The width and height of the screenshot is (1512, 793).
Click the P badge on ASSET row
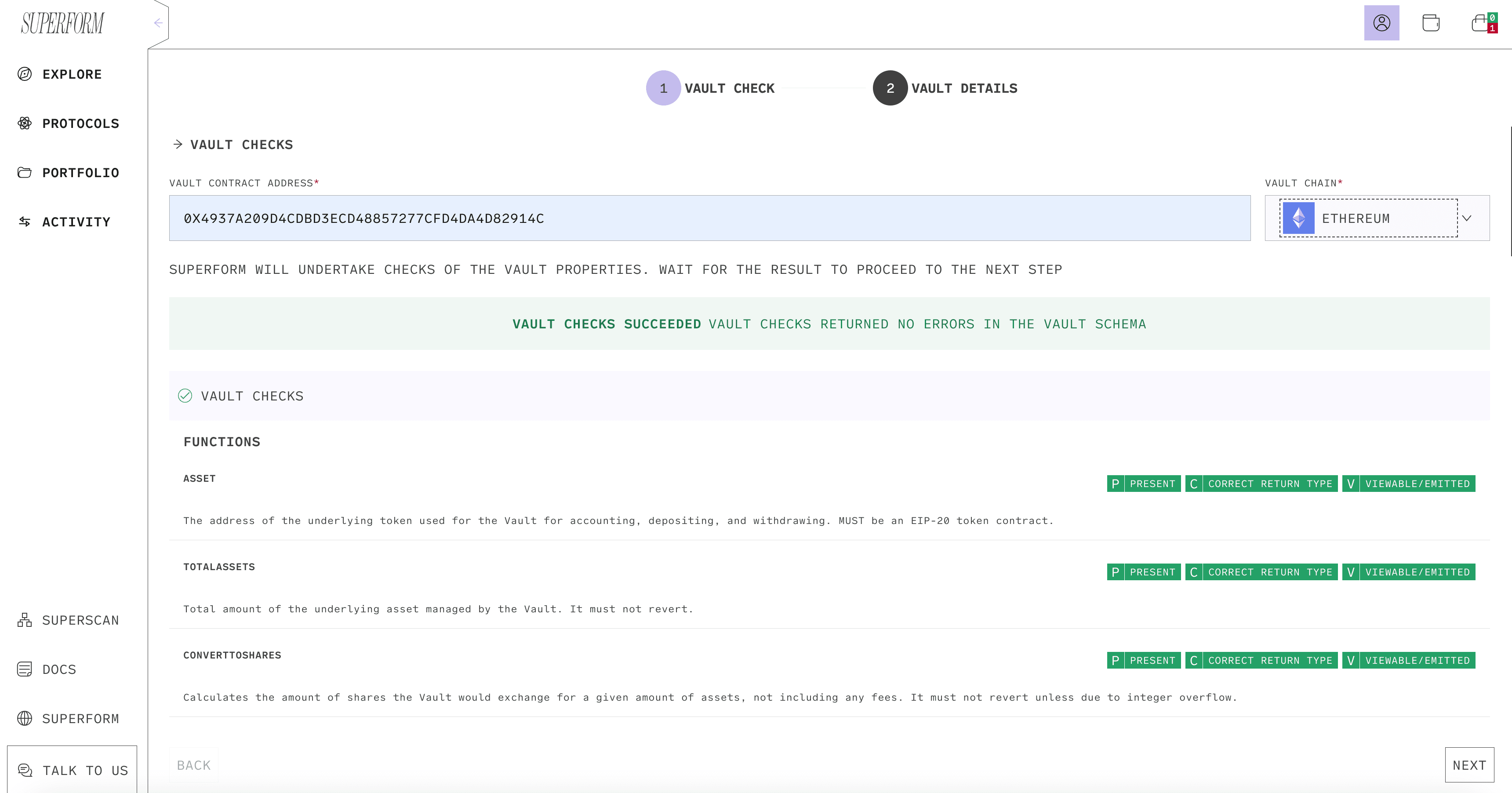tap(1115, 484)
